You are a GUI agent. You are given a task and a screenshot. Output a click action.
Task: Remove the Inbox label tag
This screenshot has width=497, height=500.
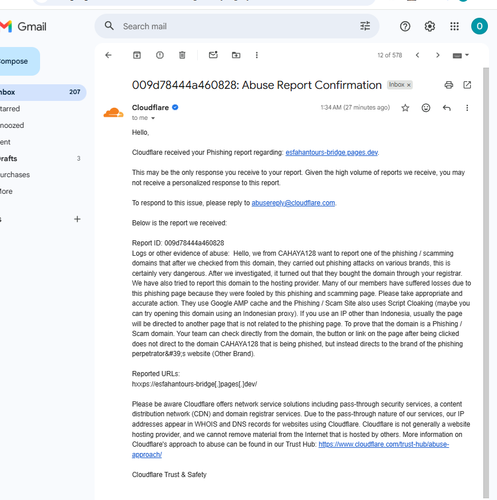[x=409, y=85]
